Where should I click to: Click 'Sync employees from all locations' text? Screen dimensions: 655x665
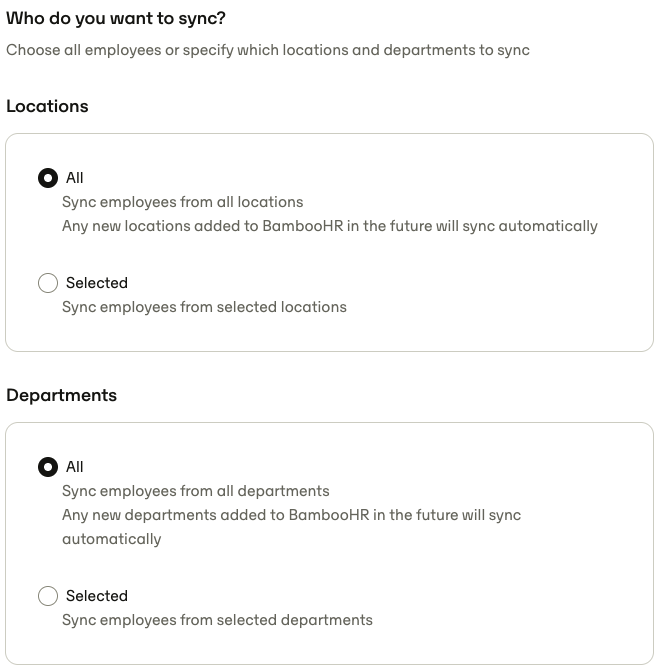point(182,202)
